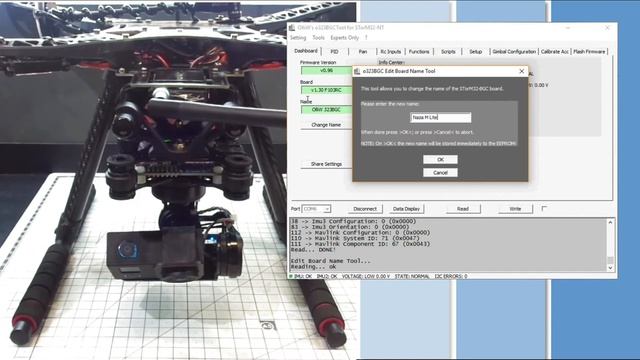Viewport: 640px width, 360px height.
Task: Open the Flash Firmware tab
Action: click(589, 51)
